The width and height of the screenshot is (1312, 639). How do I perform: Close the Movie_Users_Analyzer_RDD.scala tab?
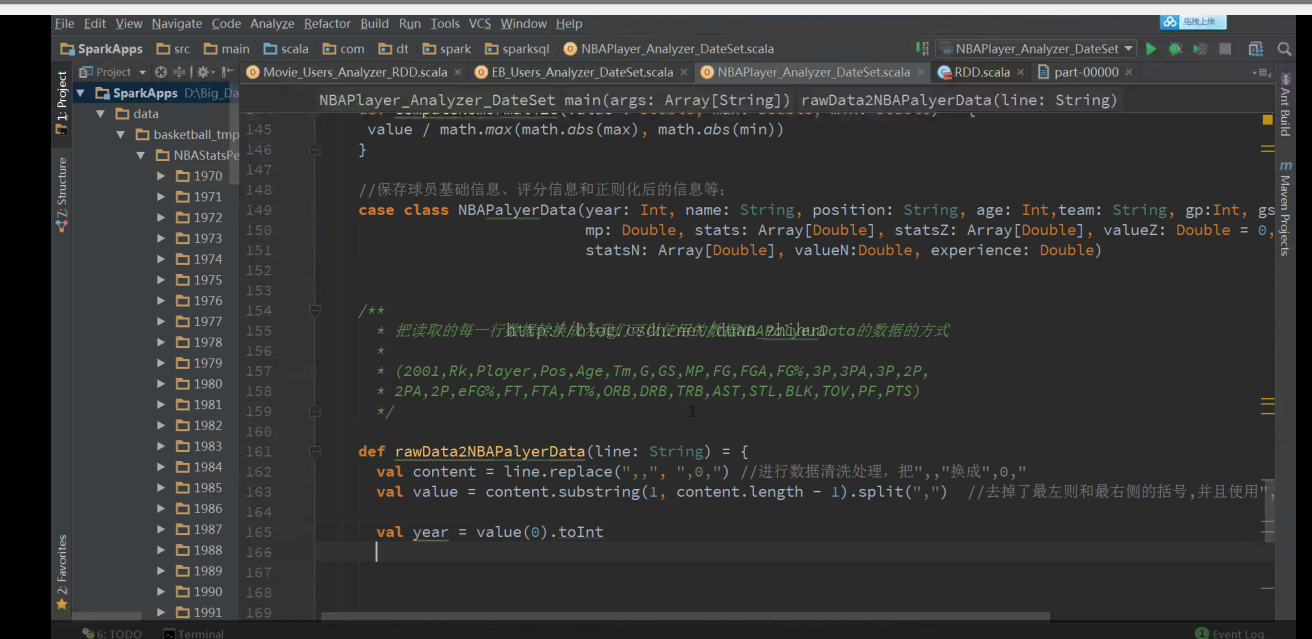point(458,72)
